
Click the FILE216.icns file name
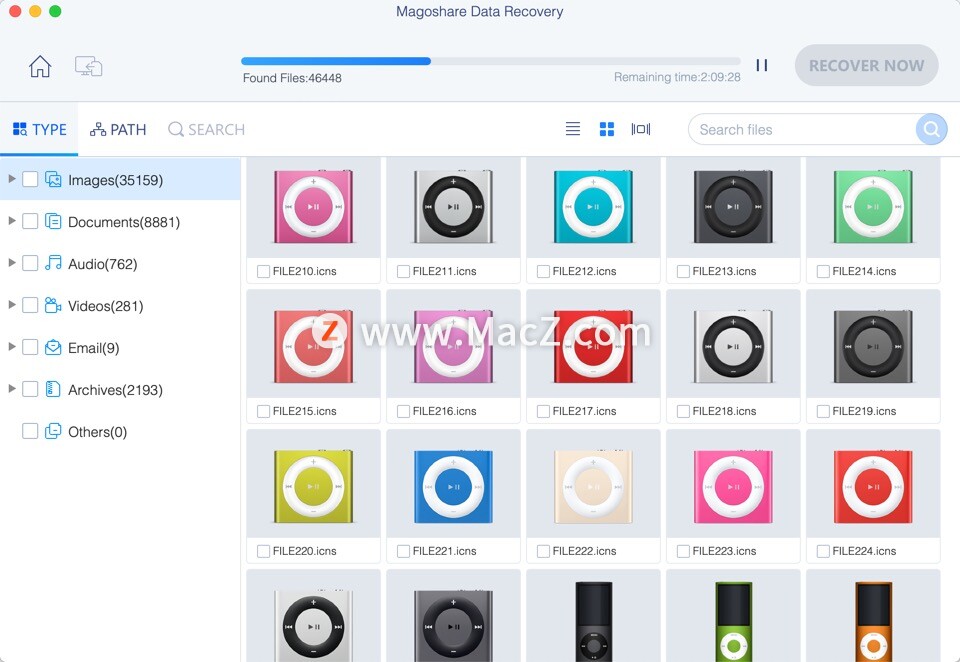tap(444, 411)
